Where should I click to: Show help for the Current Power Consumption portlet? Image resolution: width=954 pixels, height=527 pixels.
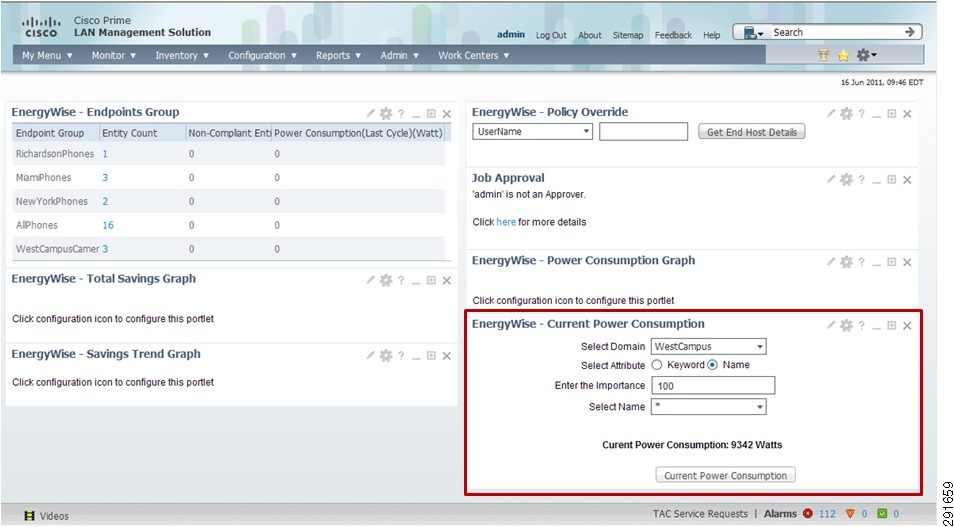pos(862,325)
